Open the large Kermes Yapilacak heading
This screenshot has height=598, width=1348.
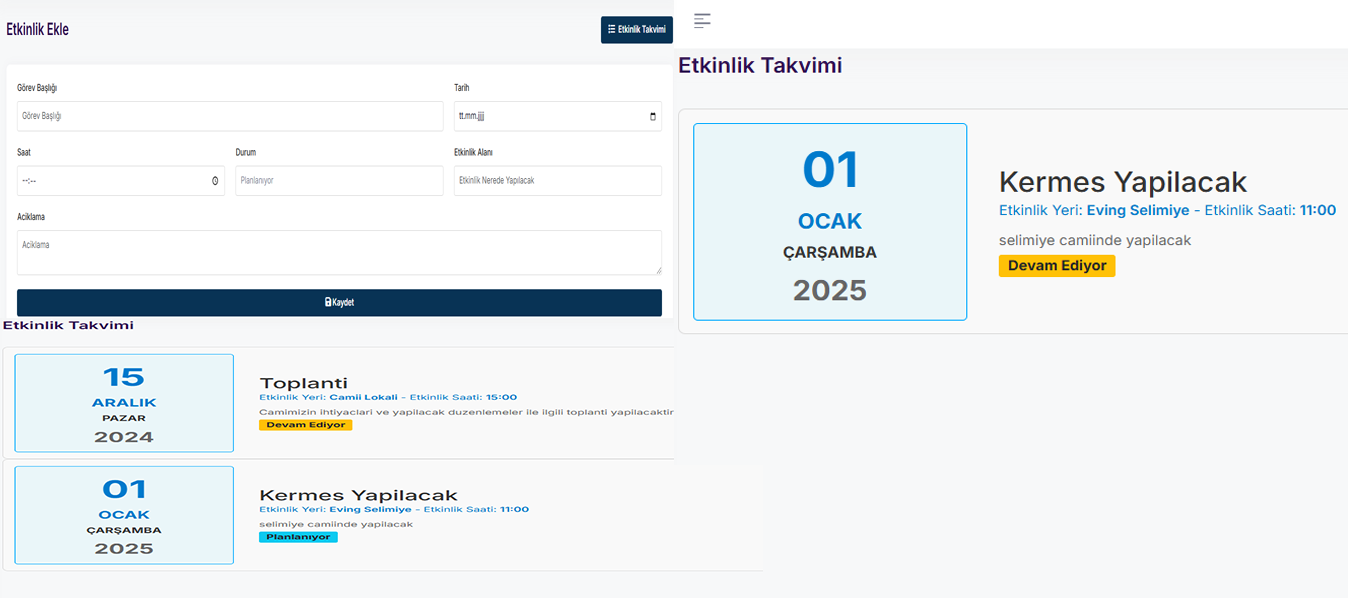coord(1122,182)
